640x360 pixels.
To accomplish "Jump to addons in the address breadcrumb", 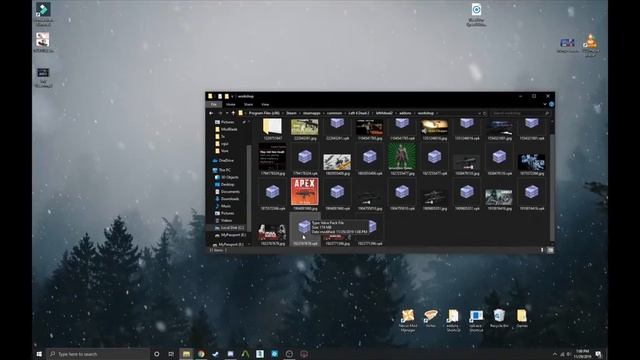I will [405, 113].
